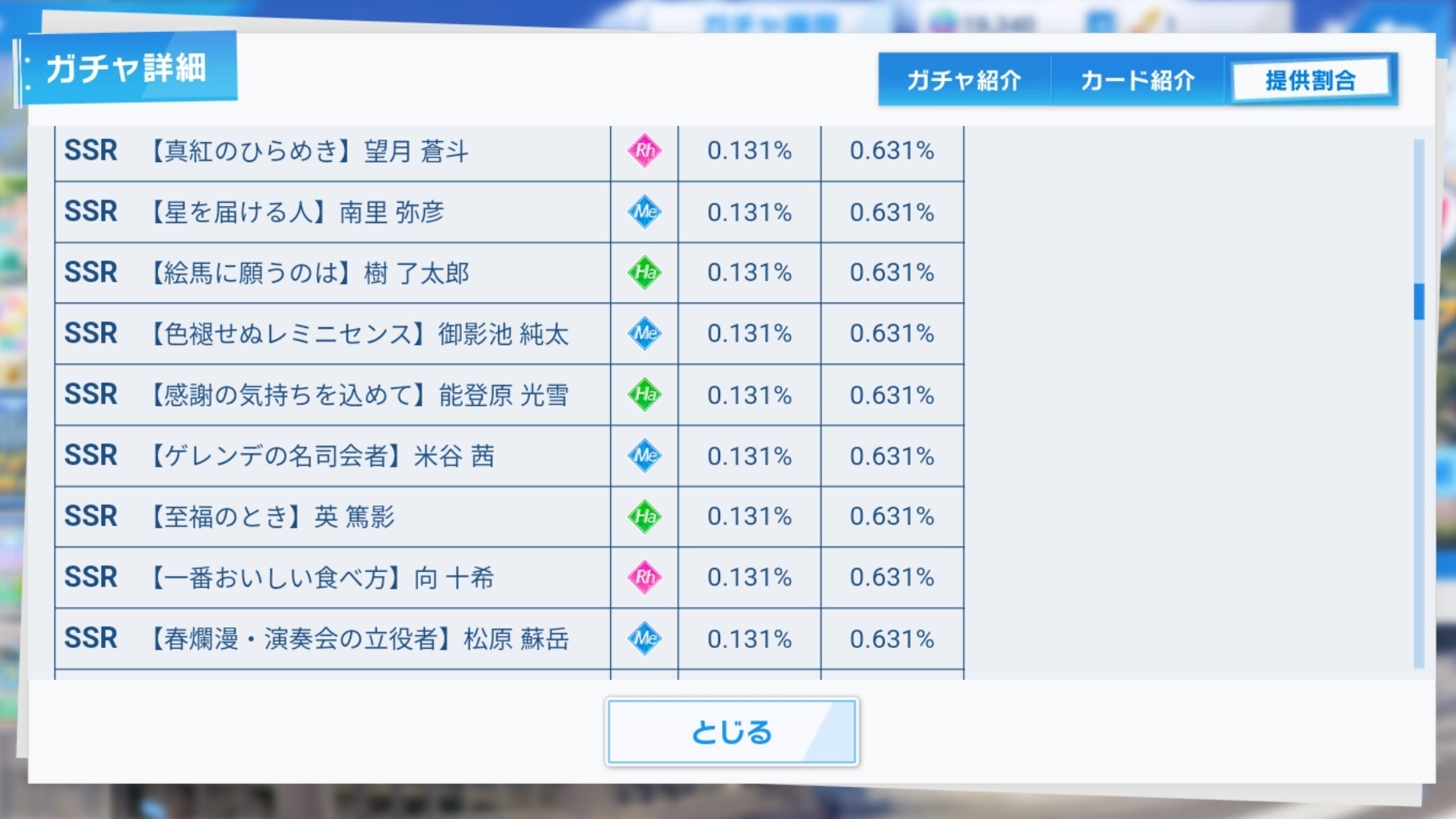This screenshot has width=1456, height=819.
Task: Open the カード紹介 tab
Action: (x=1138, y=79)
